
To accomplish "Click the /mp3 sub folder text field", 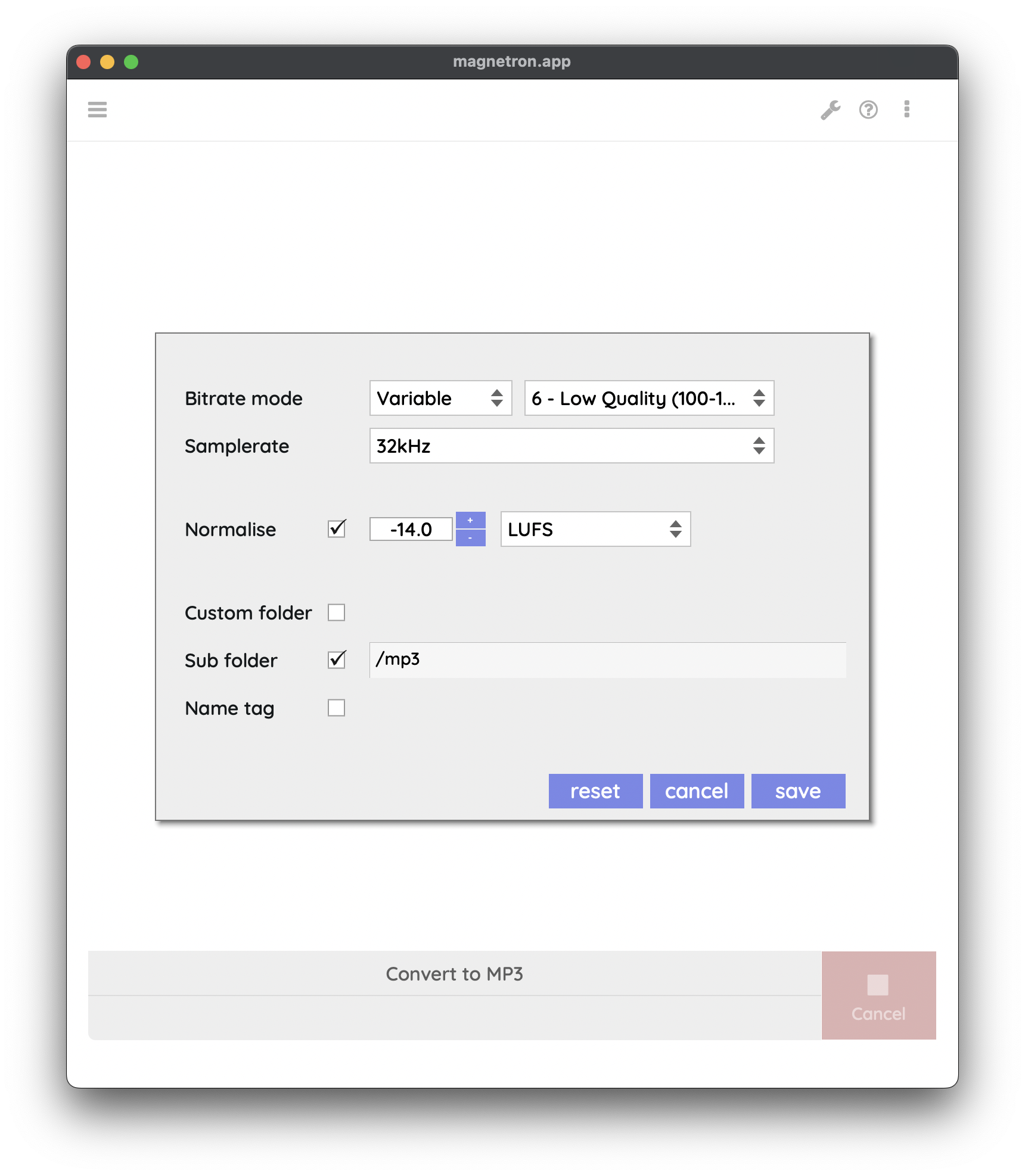I will [x=607, y=660].
